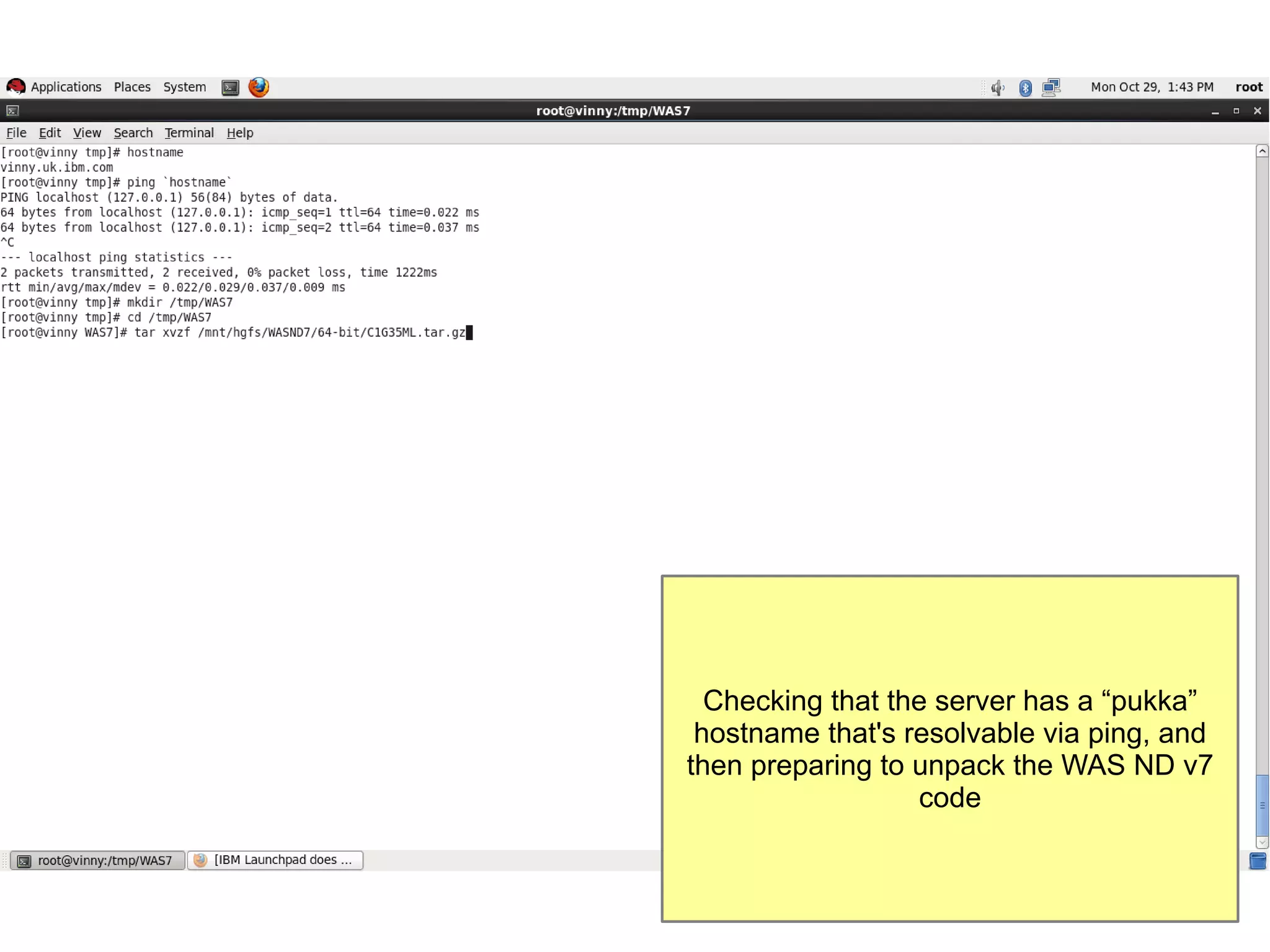Viewport: 1270px width, 952px height.
Task: Open the View menu
Action: [x=87, y=133]
